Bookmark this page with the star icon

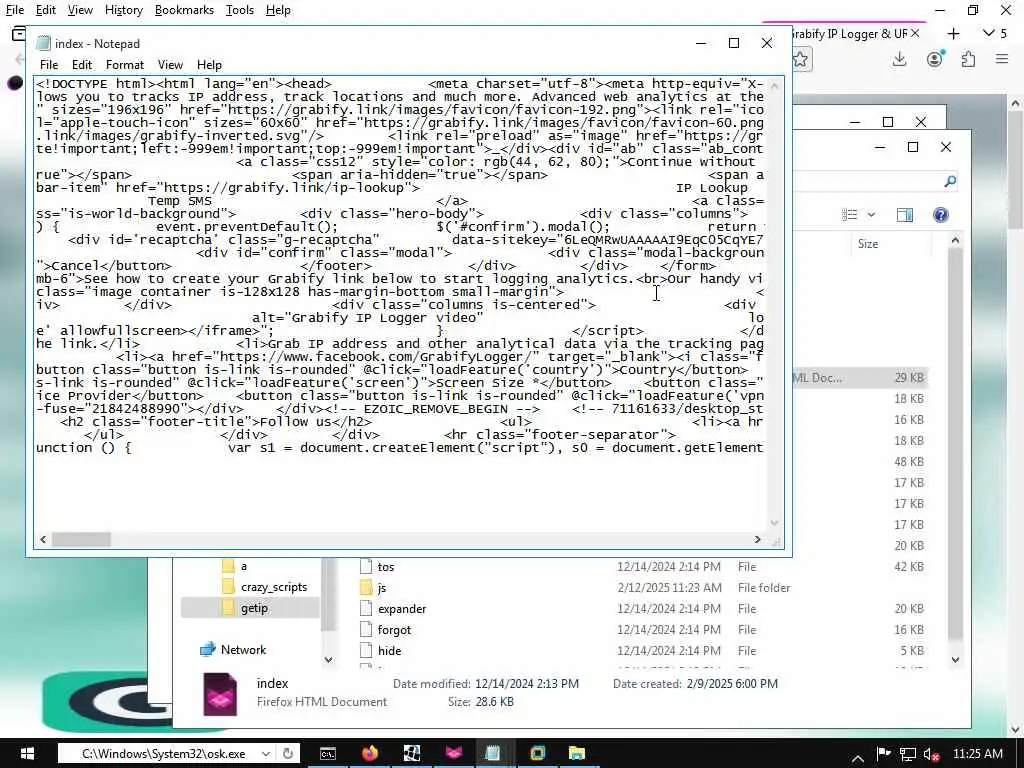(x=801, y=59)
